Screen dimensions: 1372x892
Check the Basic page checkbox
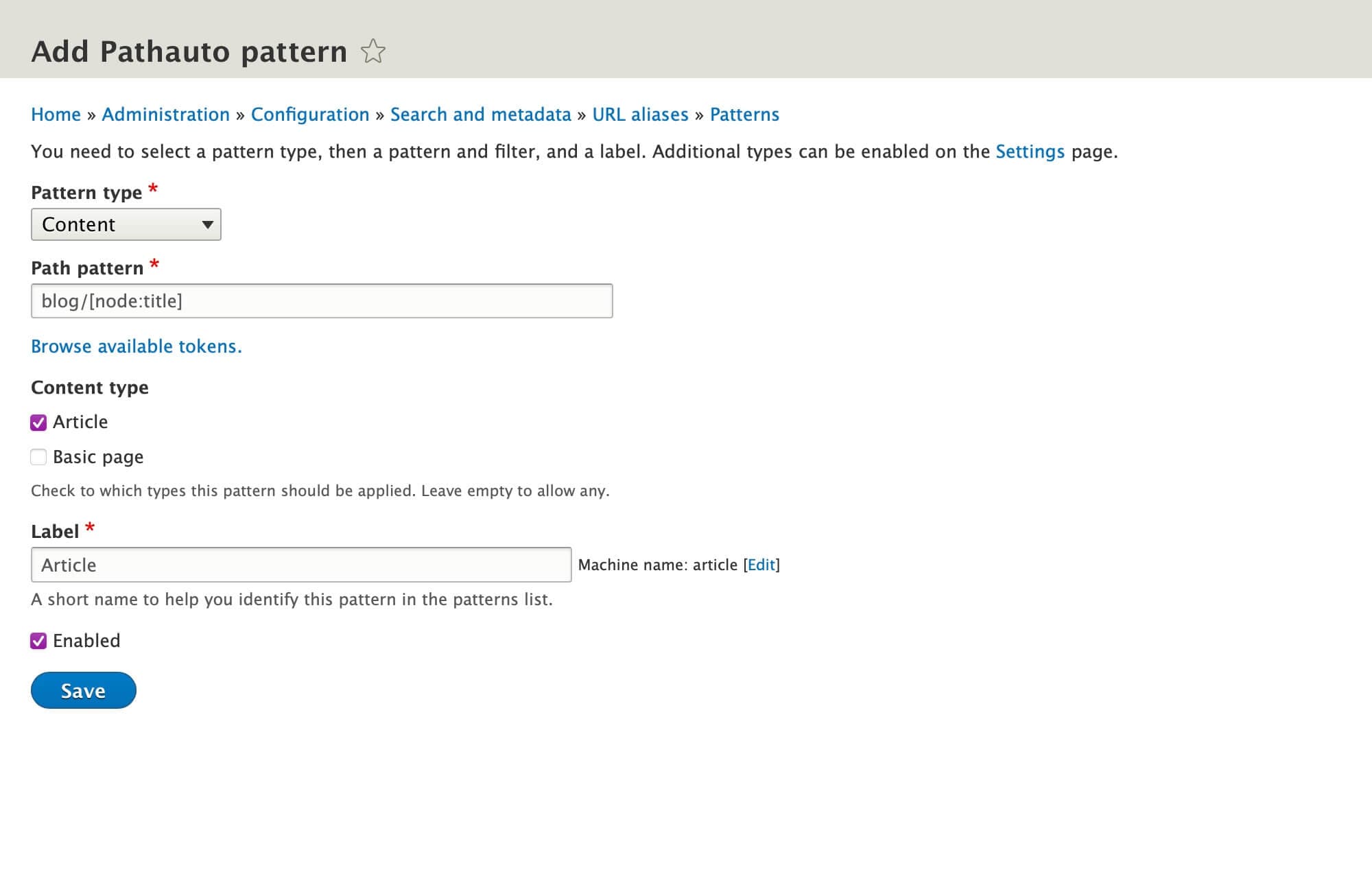[38, 457]
